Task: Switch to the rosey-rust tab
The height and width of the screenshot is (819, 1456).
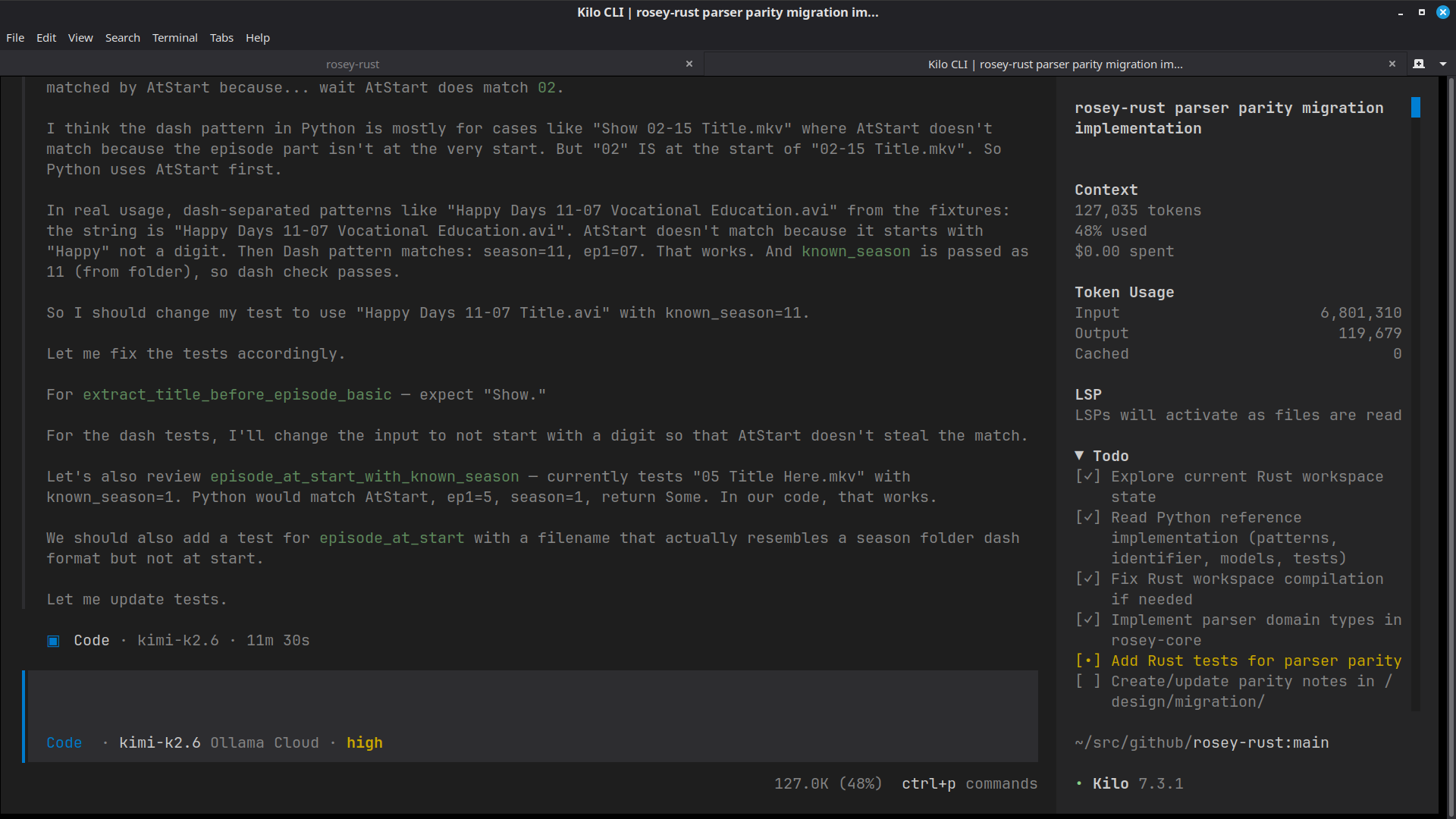Action: (x=353, y=64)
